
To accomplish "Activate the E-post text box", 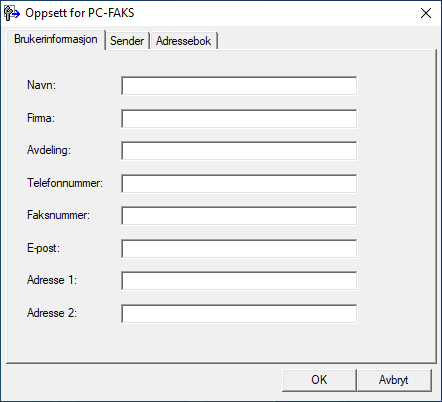I will click(239, 248).
